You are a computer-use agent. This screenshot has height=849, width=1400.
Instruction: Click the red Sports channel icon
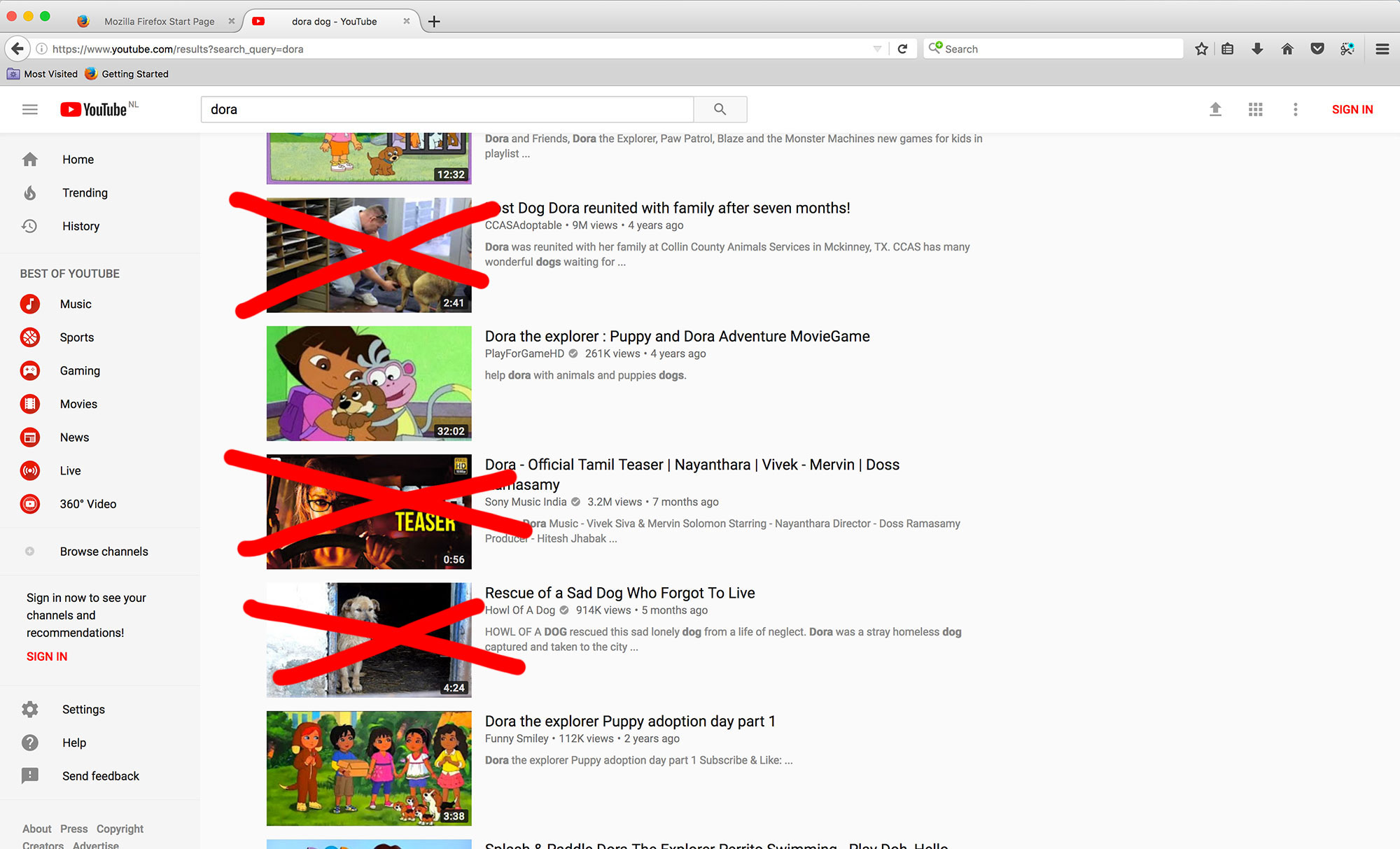(x=30, y=337)
